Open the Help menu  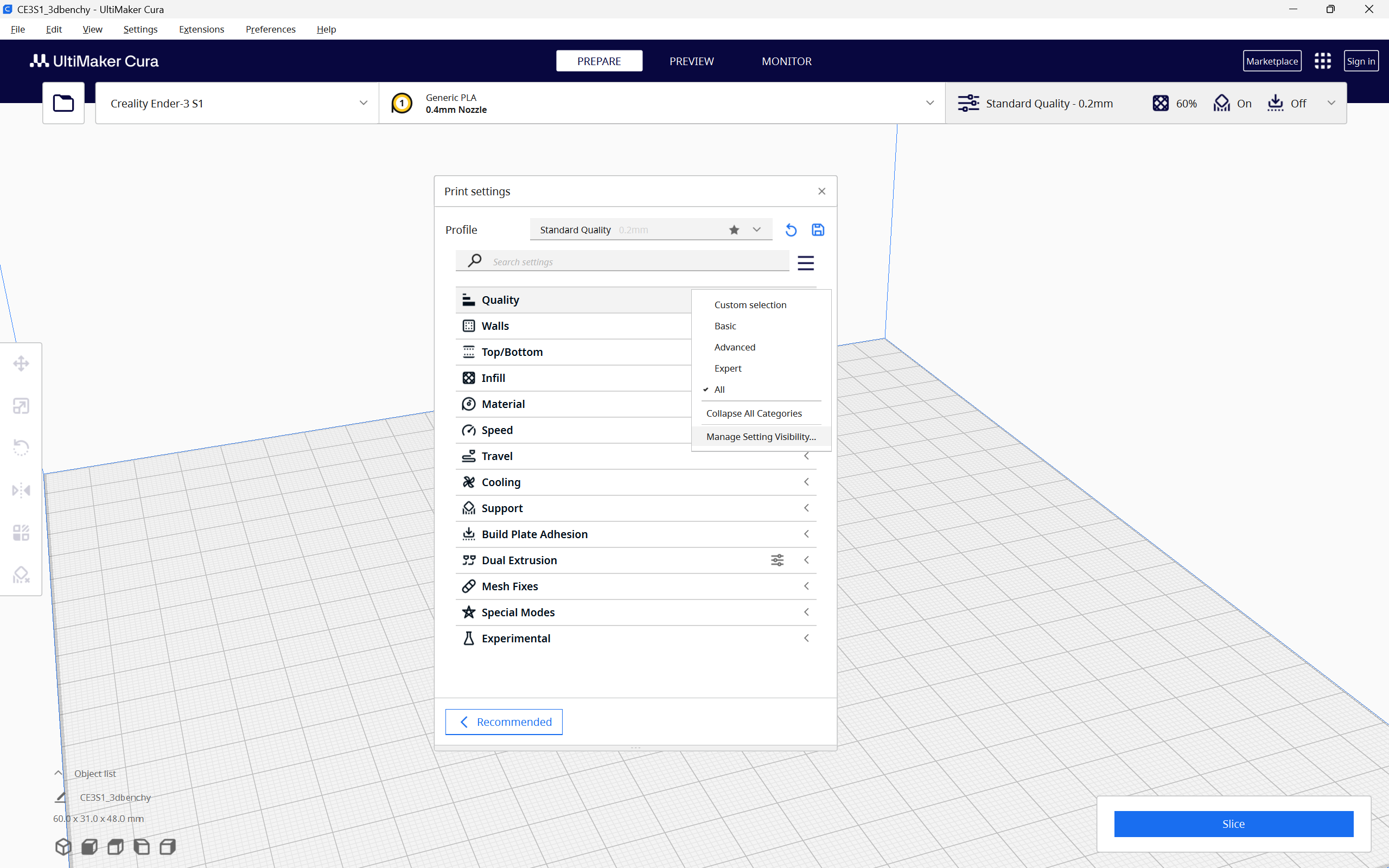point(326,29)
